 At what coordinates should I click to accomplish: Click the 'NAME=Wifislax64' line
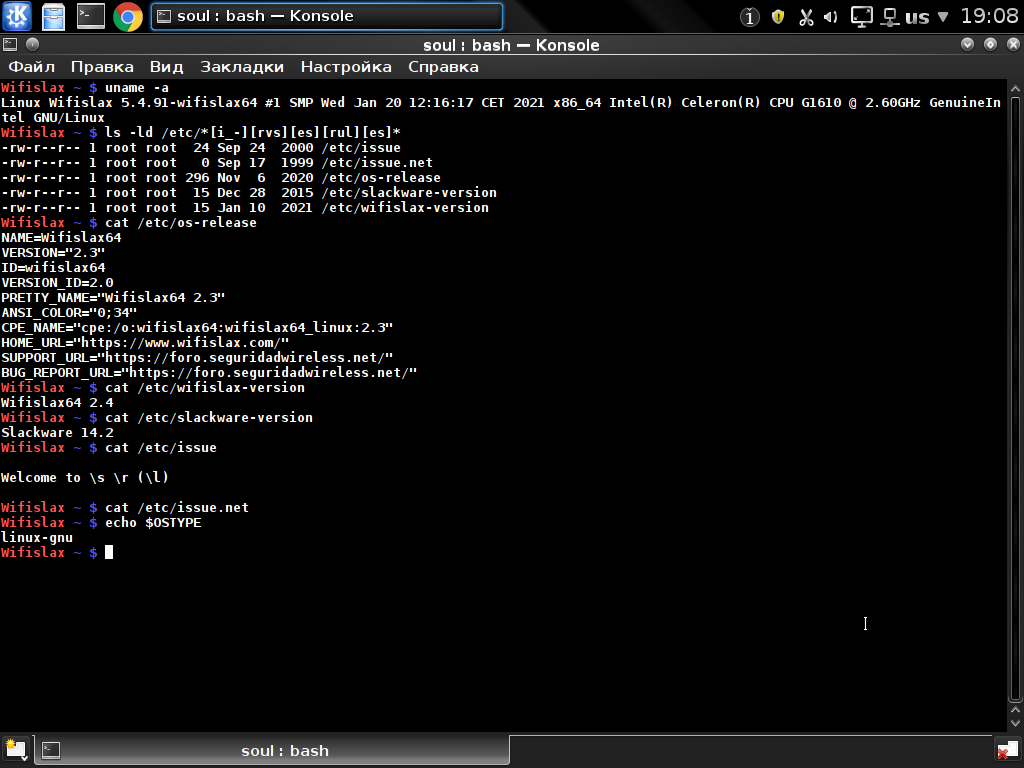[61, 238]
